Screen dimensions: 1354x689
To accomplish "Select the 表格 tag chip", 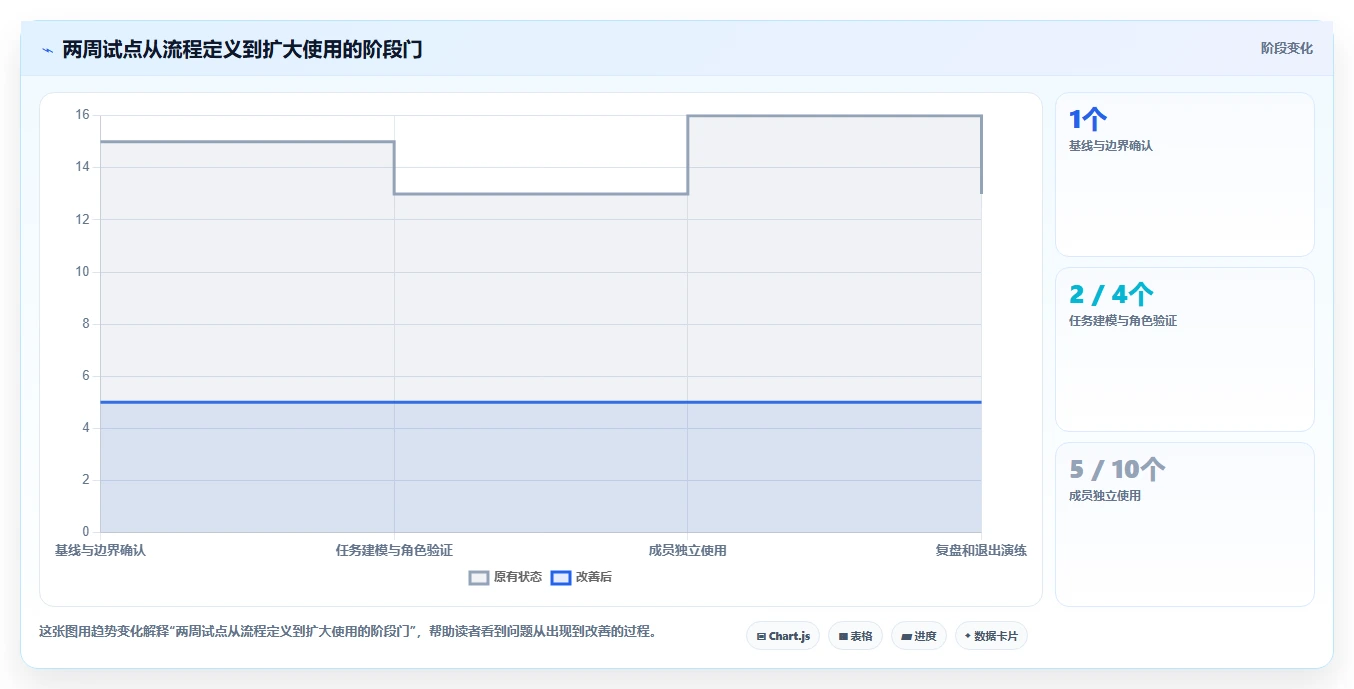I will point(855,636).
